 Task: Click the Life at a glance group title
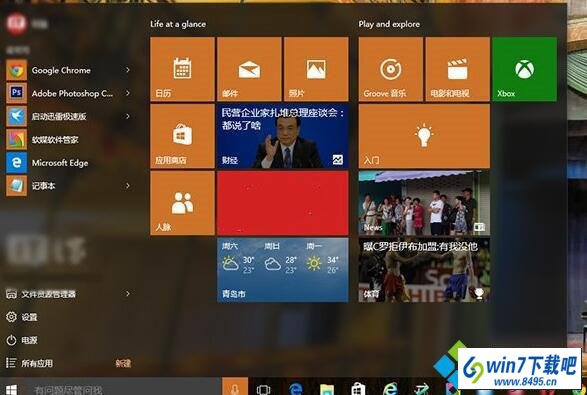(178, 24)
